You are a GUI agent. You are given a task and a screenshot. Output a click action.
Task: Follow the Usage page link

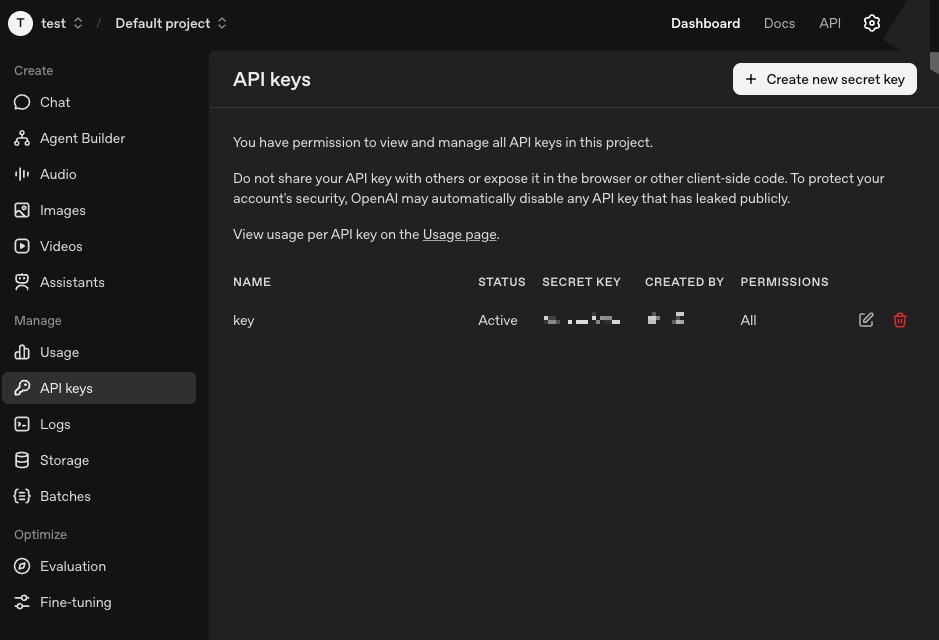click(459, 235)
